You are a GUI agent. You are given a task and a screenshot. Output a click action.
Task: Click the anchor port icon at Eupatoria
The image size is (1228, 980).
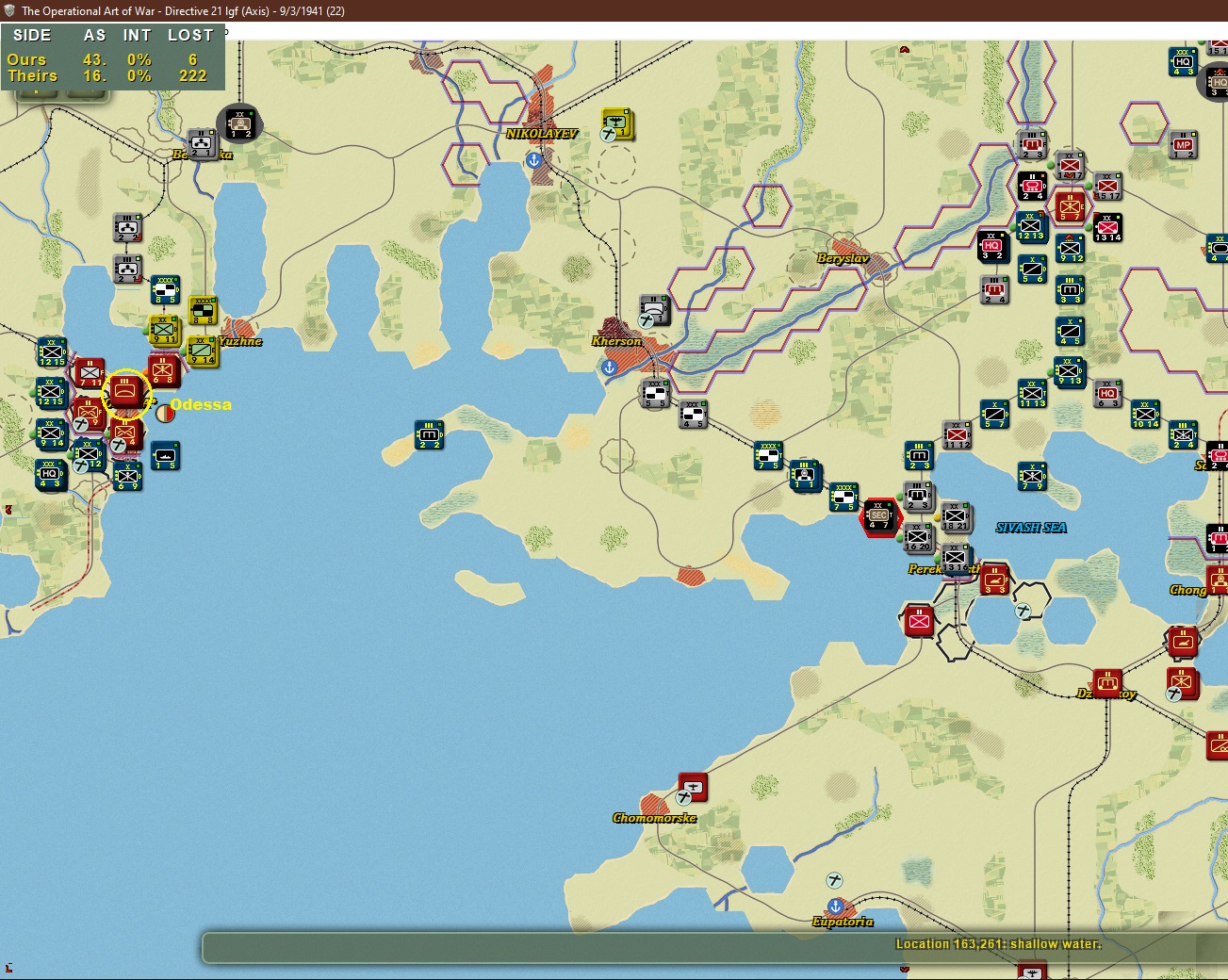click(836, 906)
